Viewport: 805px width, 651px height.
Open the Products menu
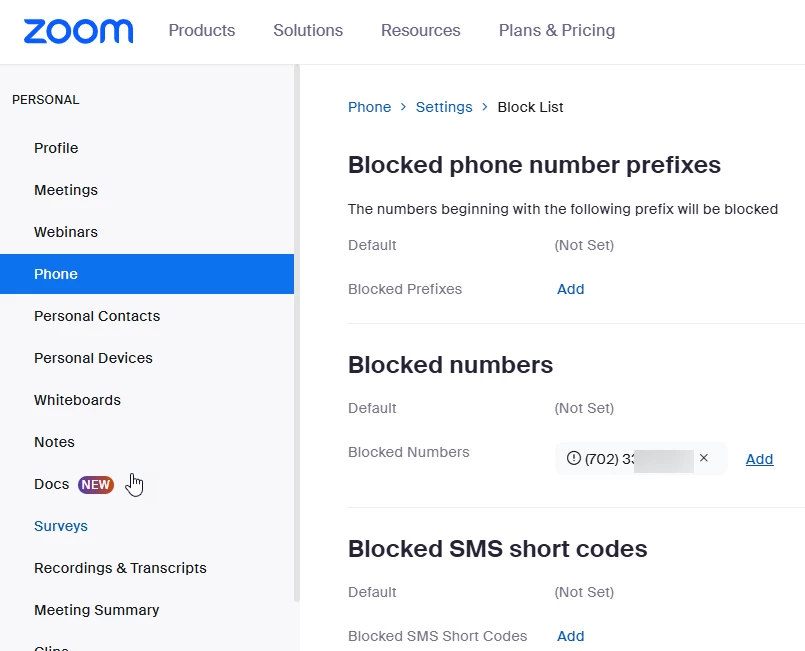[x=202, y=30]
